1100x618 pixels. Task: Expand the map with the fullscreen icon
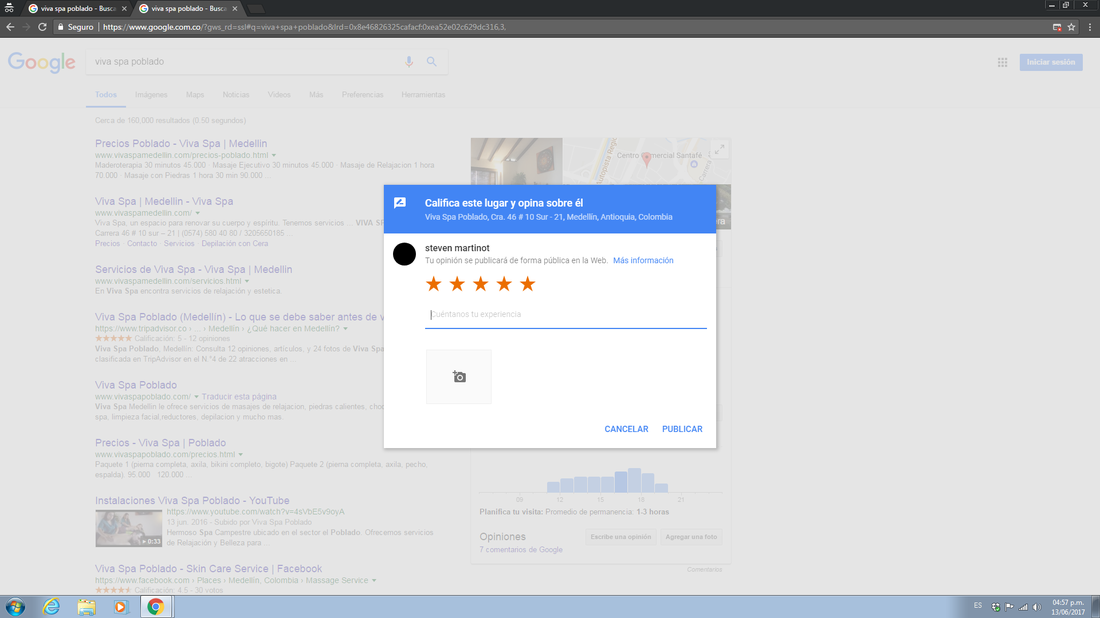719,149
